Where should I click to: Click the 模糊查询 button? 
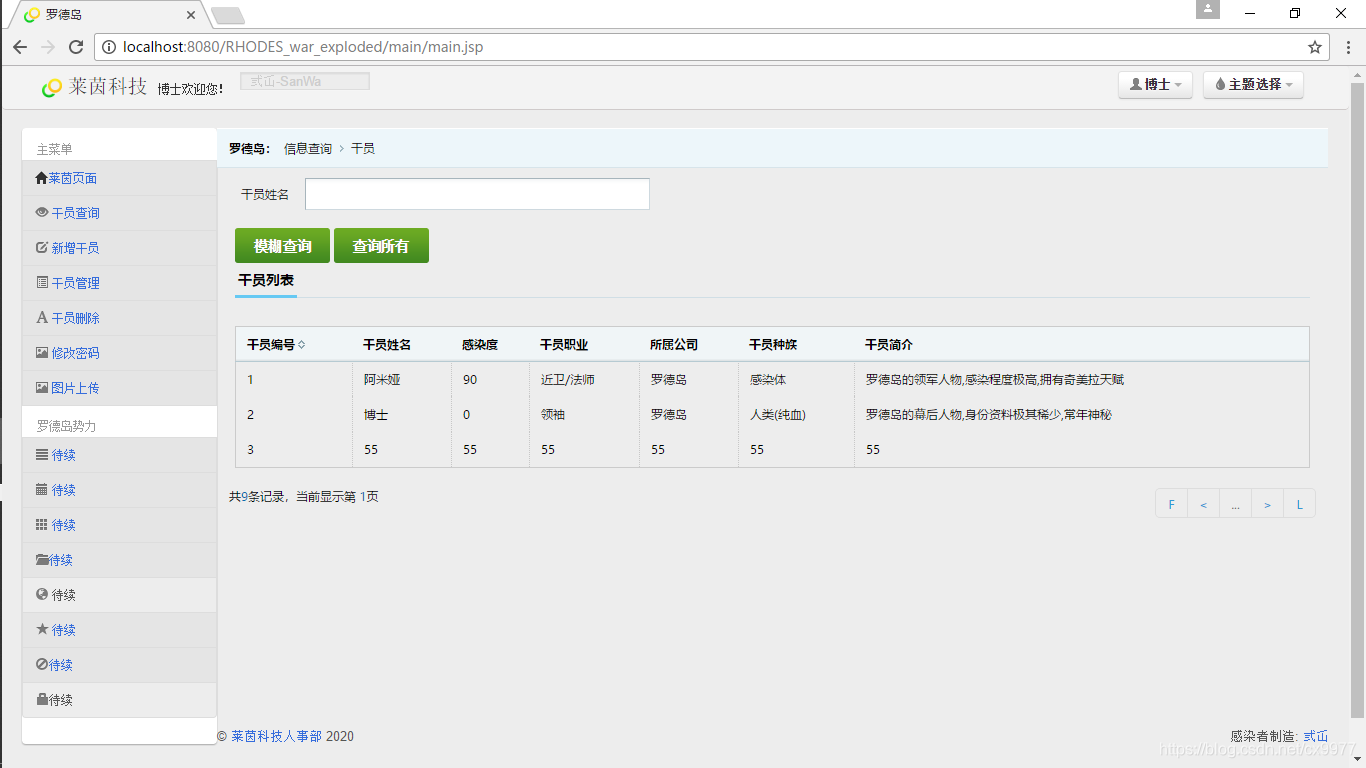(x=283, y=246)
